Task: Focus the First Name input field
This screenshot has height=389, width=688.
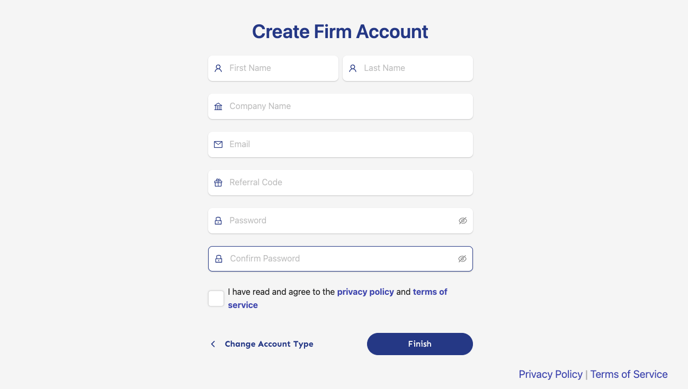Action: (x=273, y=68)
